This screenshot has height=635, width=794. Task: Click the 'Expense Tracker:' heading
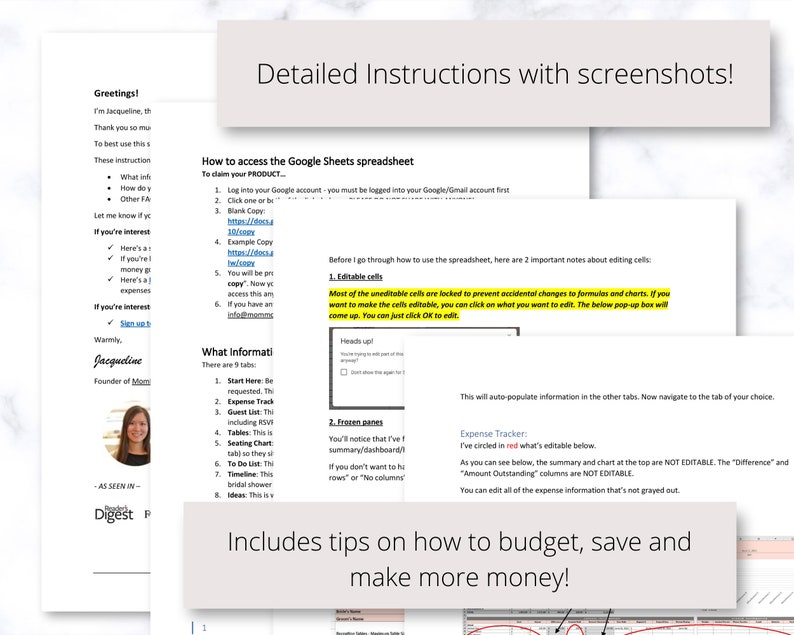493,433
